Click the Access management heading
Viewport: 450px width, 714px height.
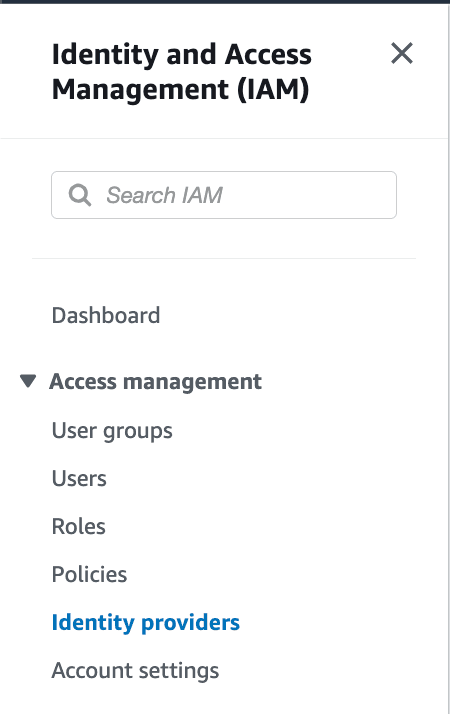tap(155, 382)
